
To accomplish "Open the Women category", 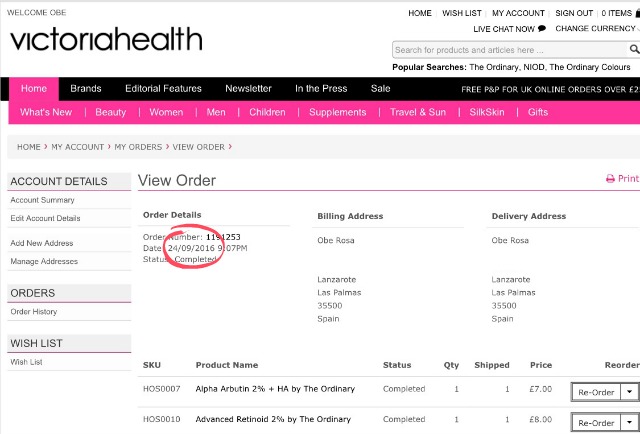I will coord(166,112).
